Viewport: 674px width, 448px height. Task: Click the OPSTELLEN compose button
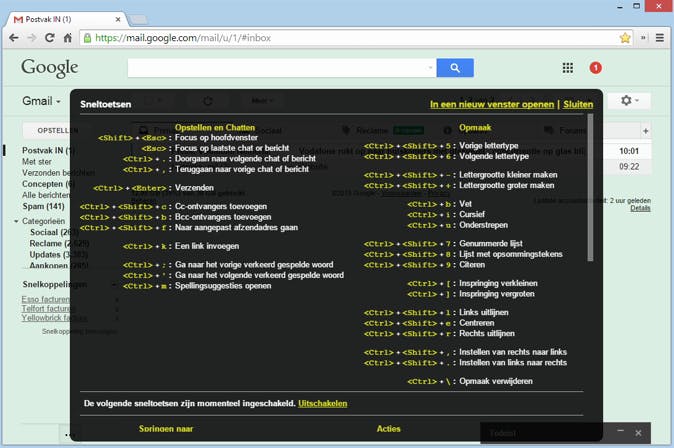[58, 130]
